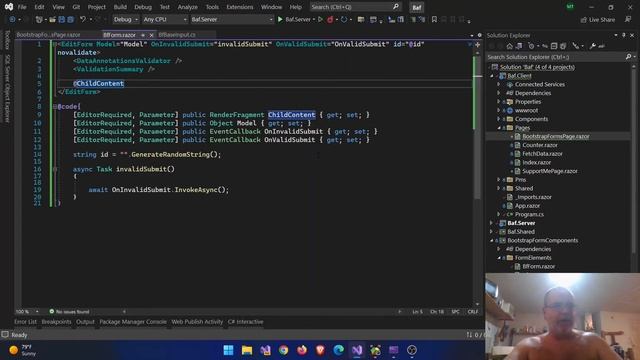Click the search magnifier icon in Solution Explorer
This screenshot has height=360, width=640.
[x=629, y=57]
